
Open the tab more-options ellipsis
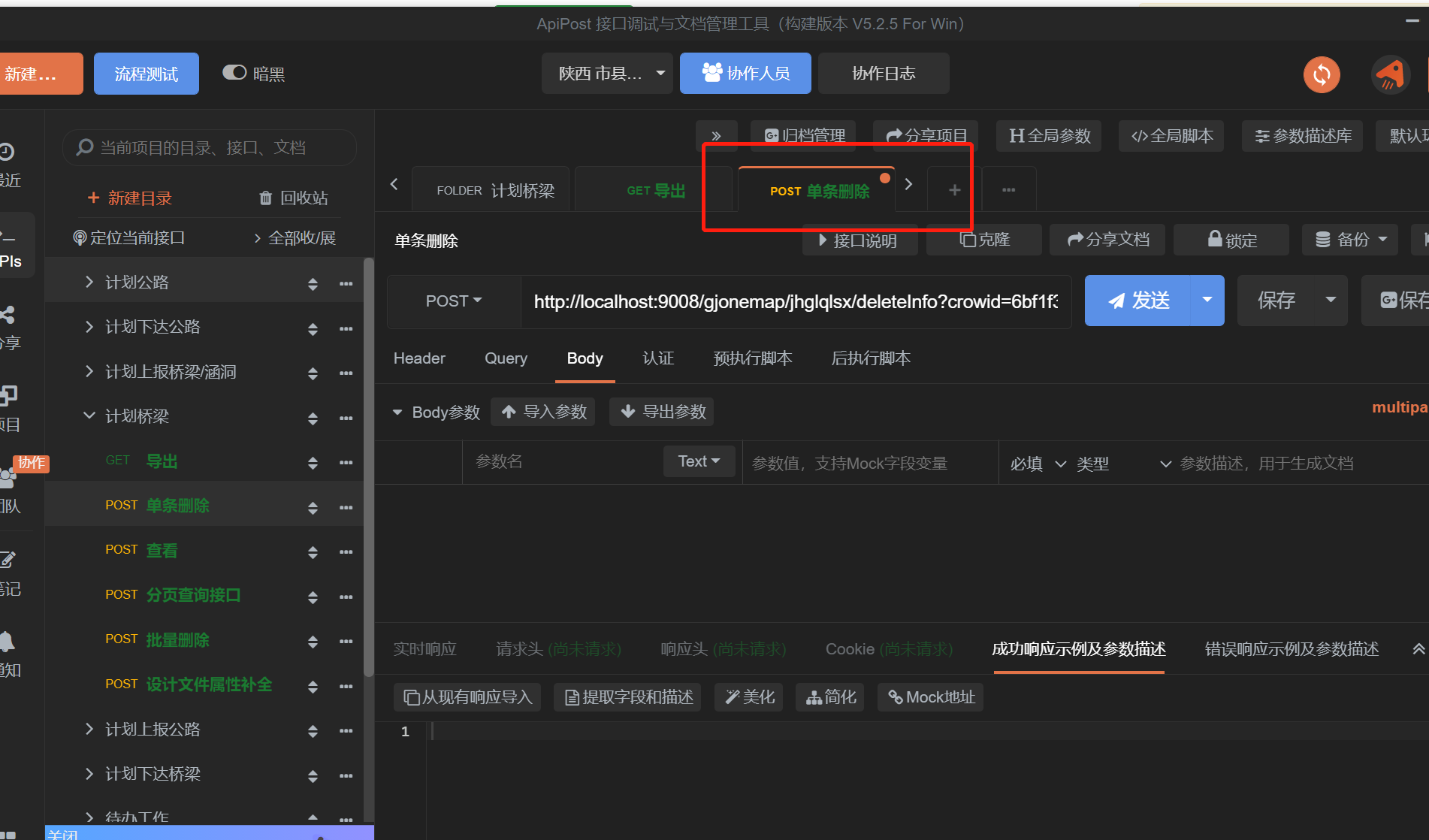[x=1009, y=190]
